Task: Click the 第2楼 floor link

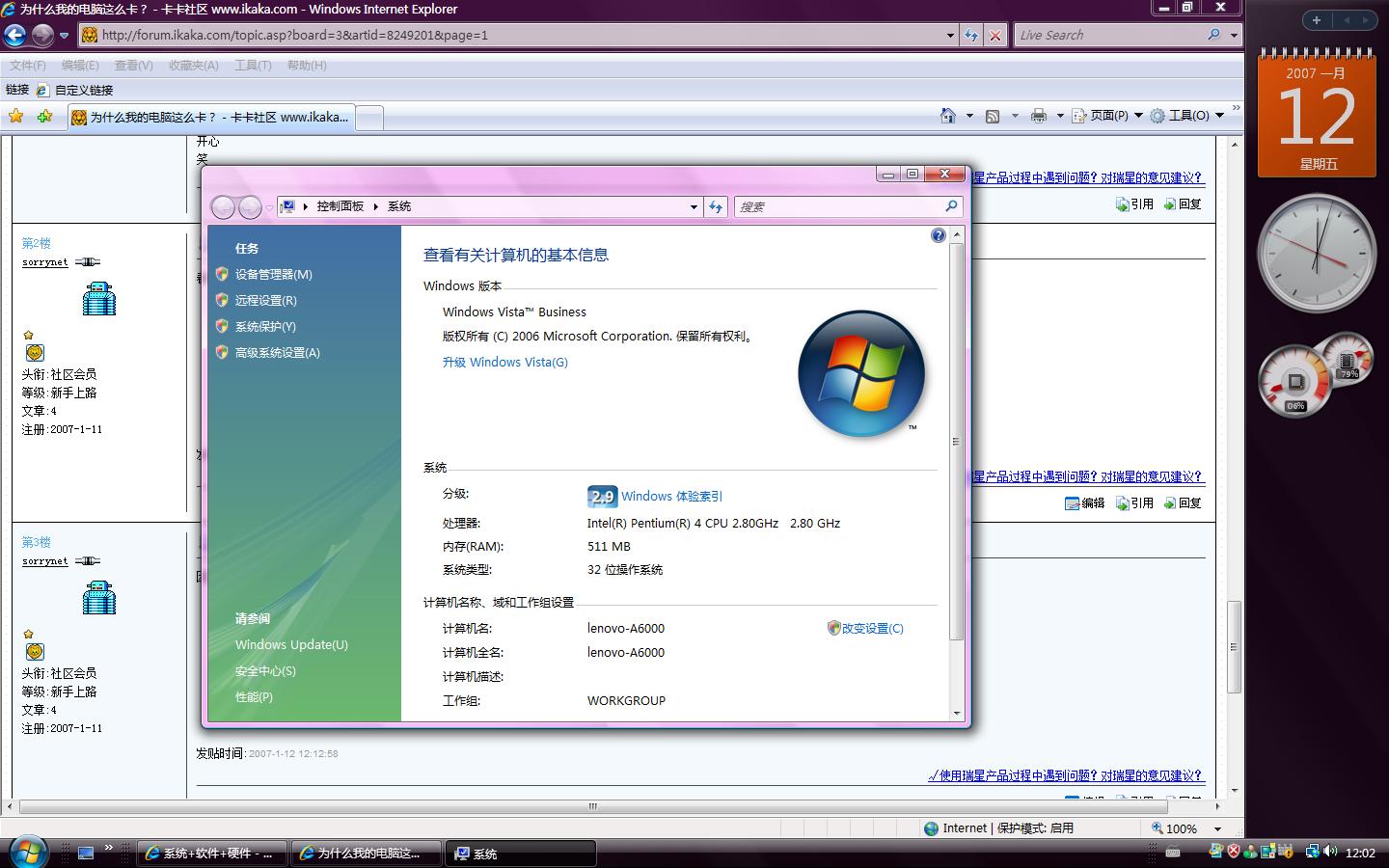Action: point(37,243)
